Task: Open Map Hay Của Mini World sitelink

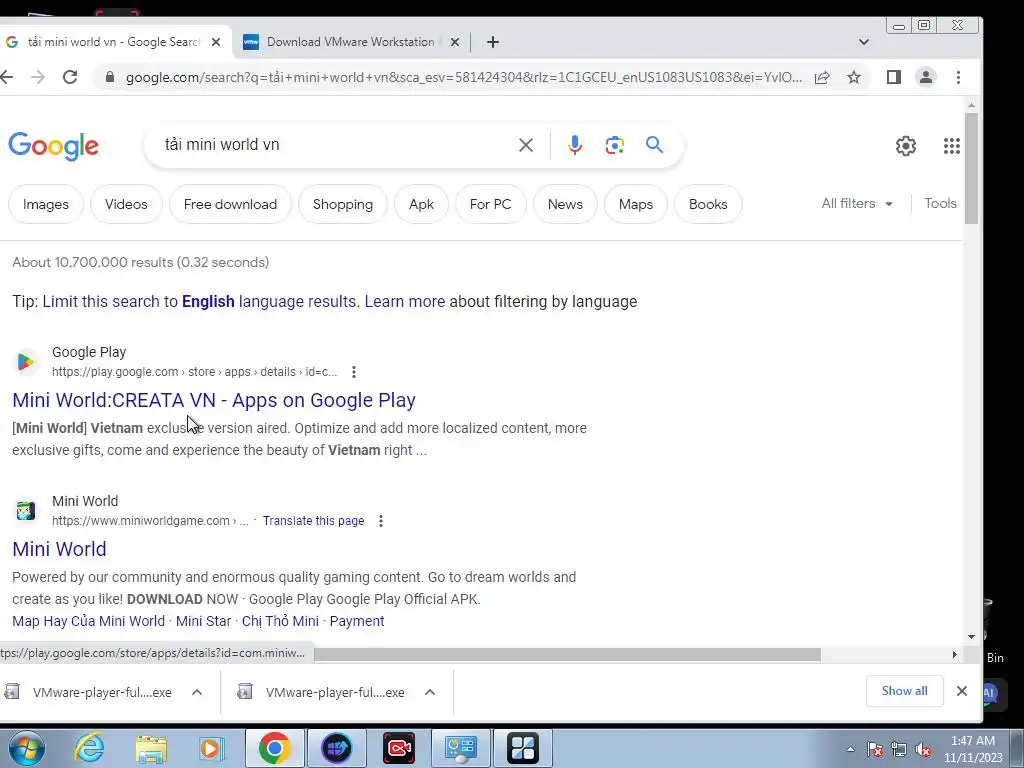Action: (x=89, y=621)
